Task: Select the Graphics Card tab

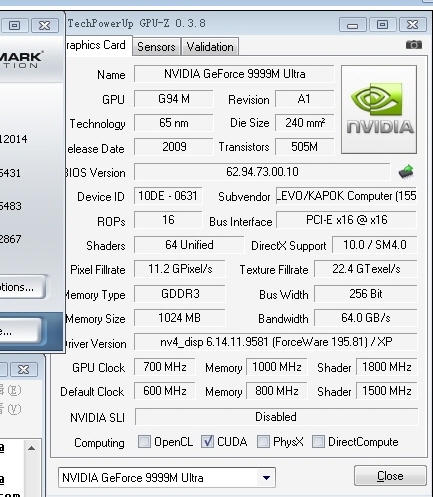Action: (98, 45)
